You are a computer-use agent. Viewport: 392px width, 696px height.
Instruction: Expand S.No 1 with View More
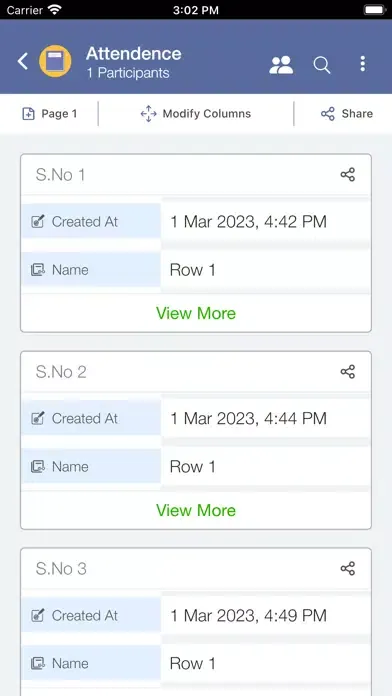click(196, 313)
